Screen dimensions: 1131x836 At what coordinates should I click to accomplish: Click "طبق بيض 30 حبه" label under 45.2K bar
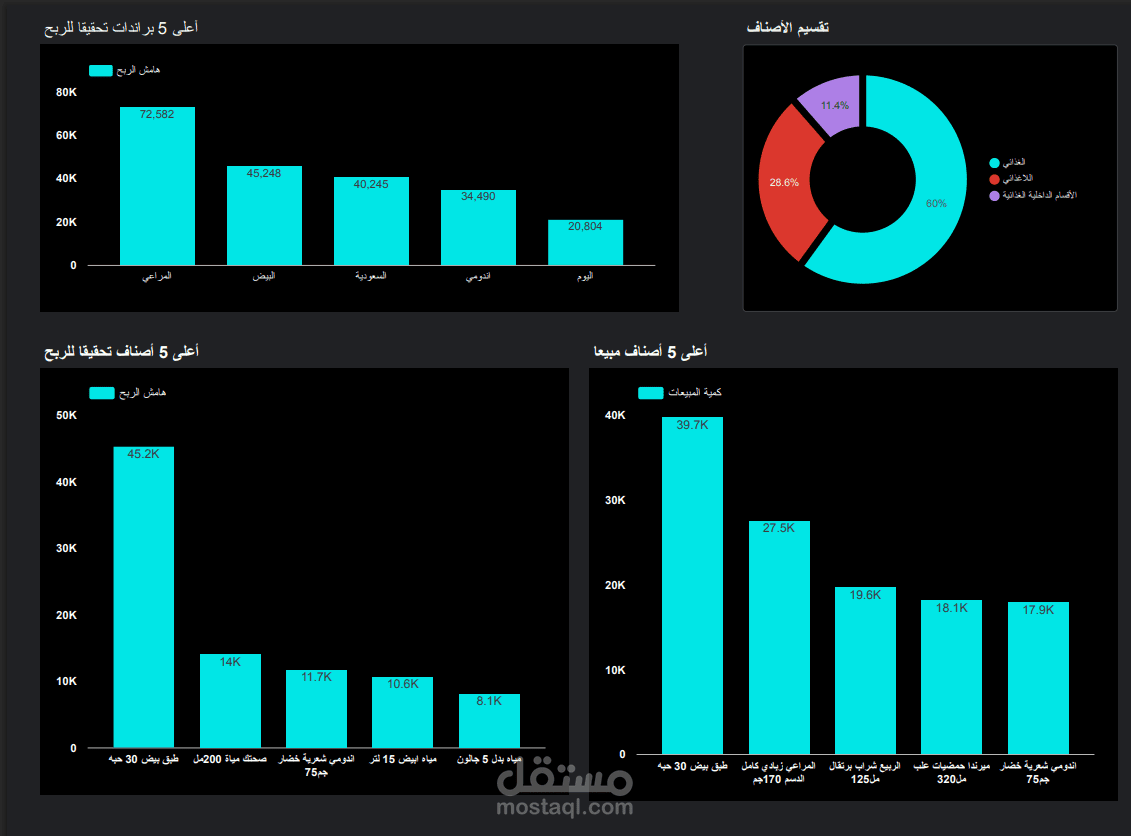(144, 759)
